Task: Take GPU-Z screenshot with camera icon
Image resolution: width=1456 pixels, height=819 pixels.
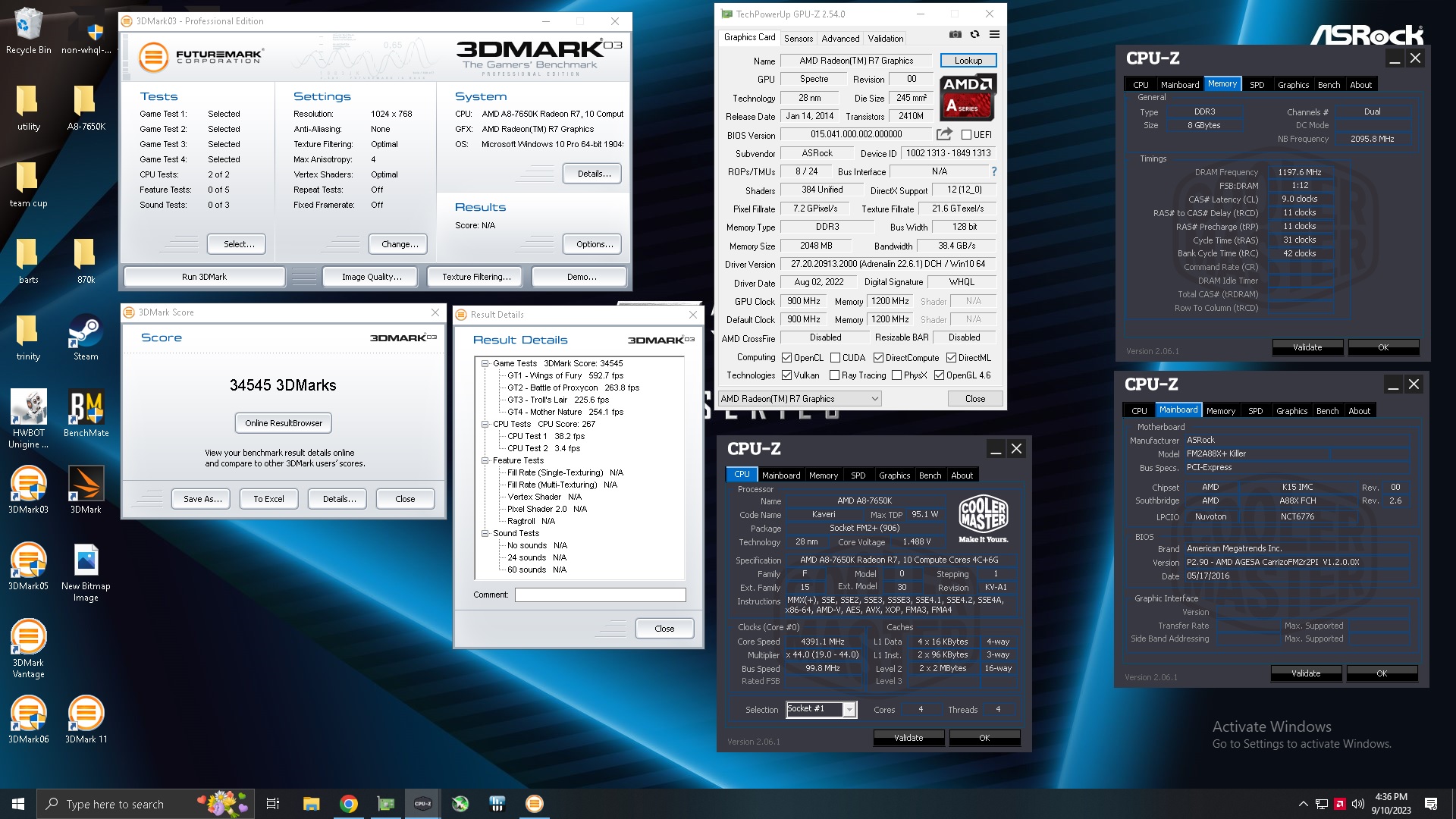Action: click(x=955, y=35)
